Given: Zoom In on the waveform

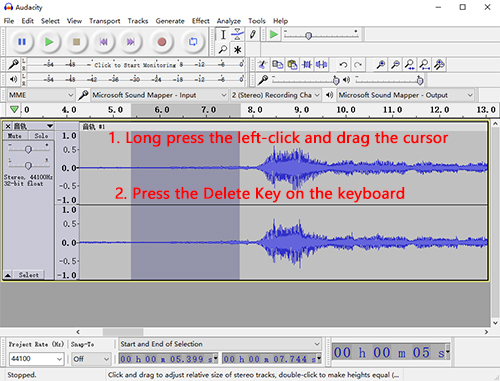Looking at the screenshot, I should coord(380,64).
